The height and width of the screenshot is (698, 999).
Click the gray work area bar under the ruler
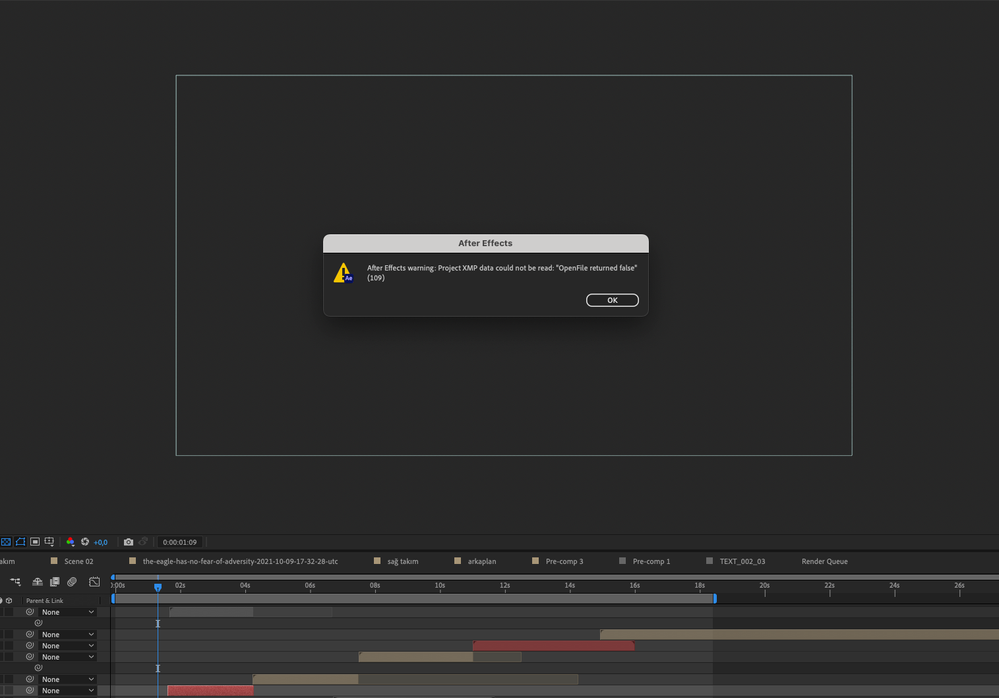(414, 599)
